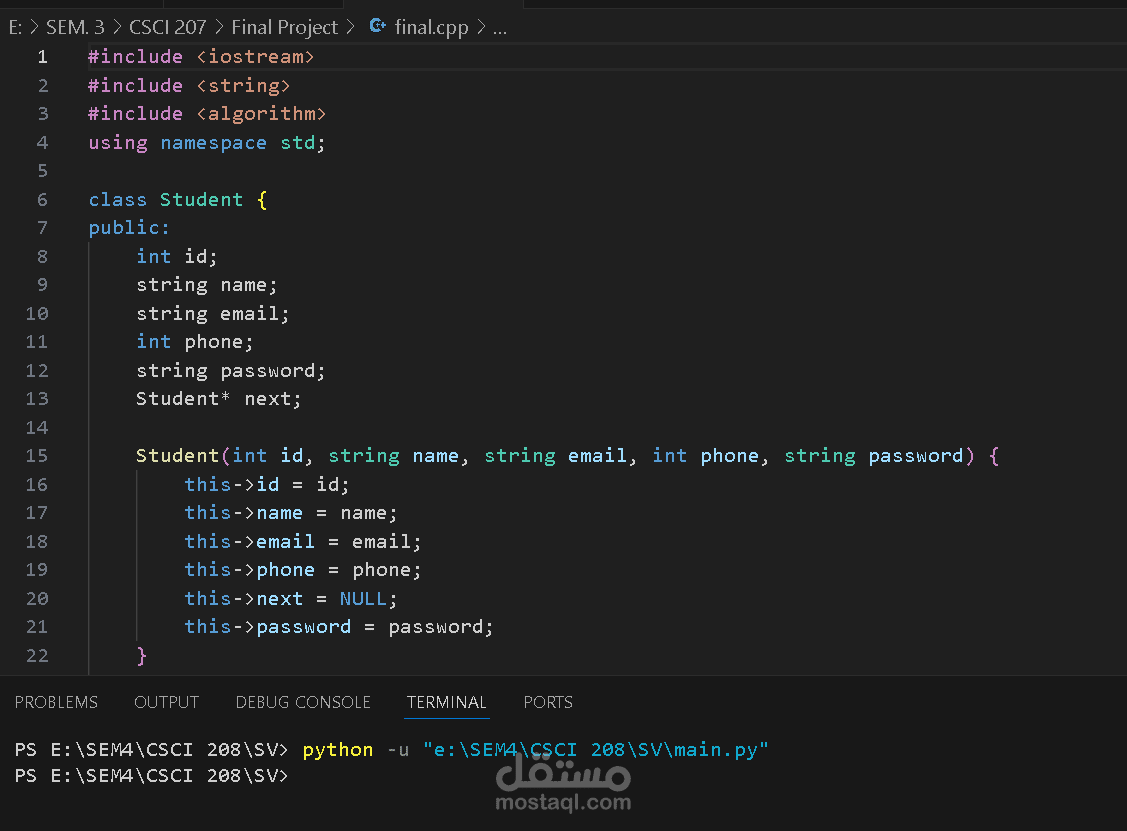The width and height of the screenshot is (1127, 831).
Task: Expand the CSCI 207 breadcrumb segment
Action: [167, 28]
